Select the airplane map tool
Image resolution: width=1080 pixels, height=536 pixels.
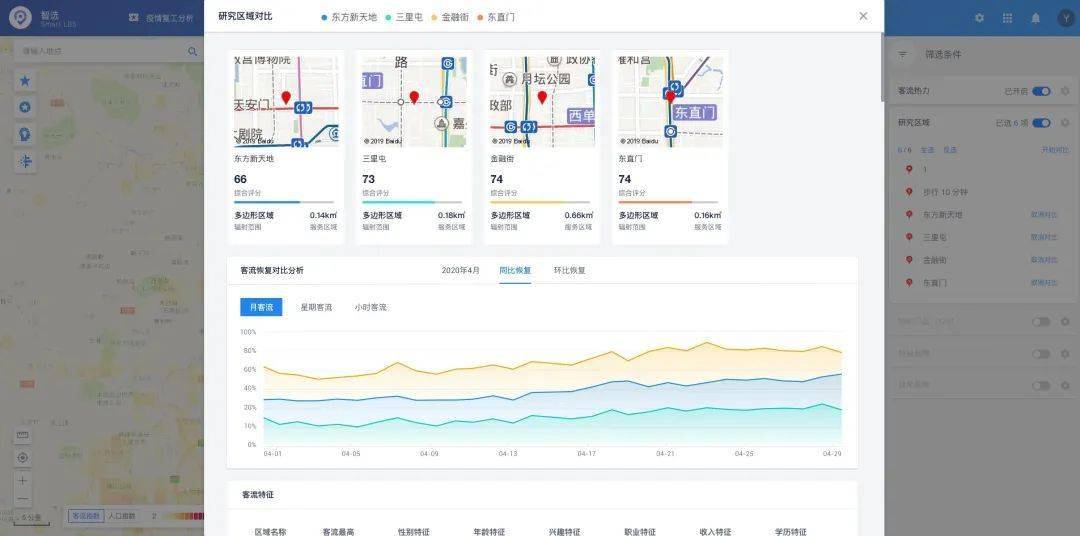25,161
